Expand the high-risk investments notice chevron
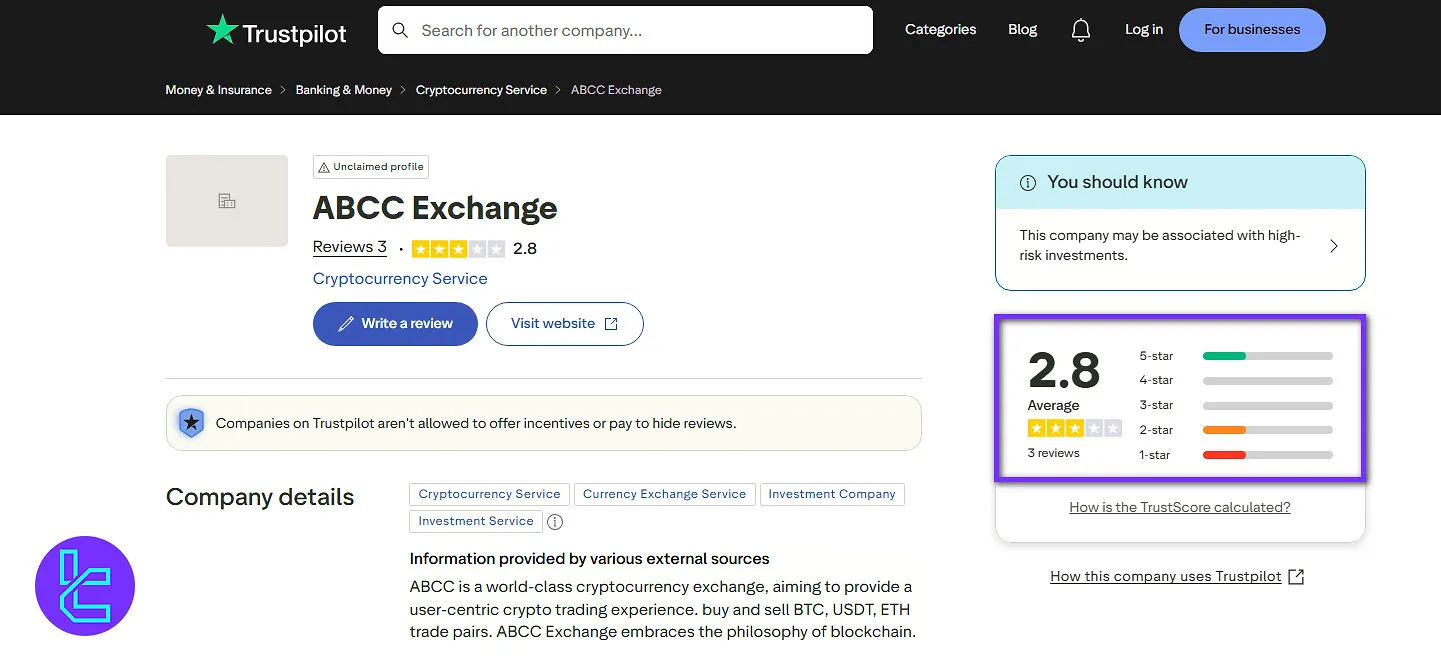1441x671 pixels. pyautogui.click(x=1333, y=244)
